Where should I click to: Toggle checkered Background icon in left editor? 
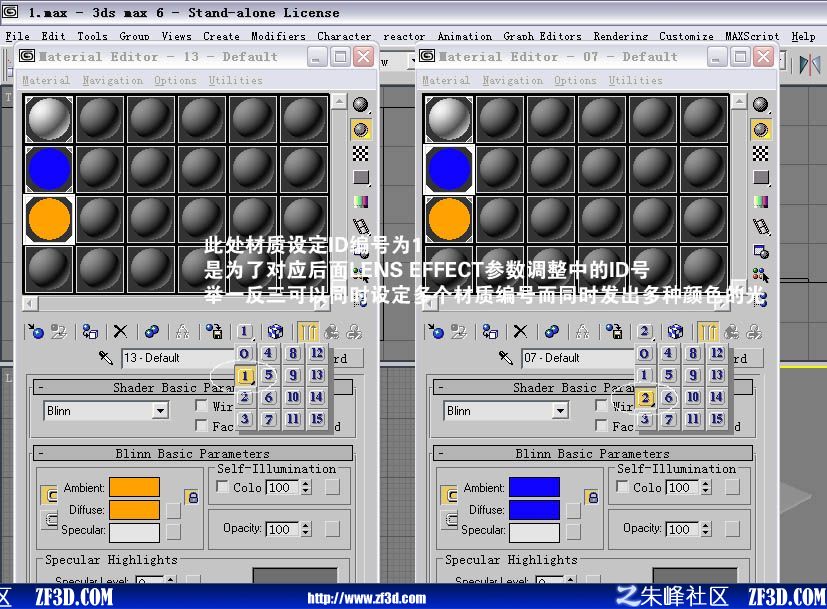pos(361,154)
